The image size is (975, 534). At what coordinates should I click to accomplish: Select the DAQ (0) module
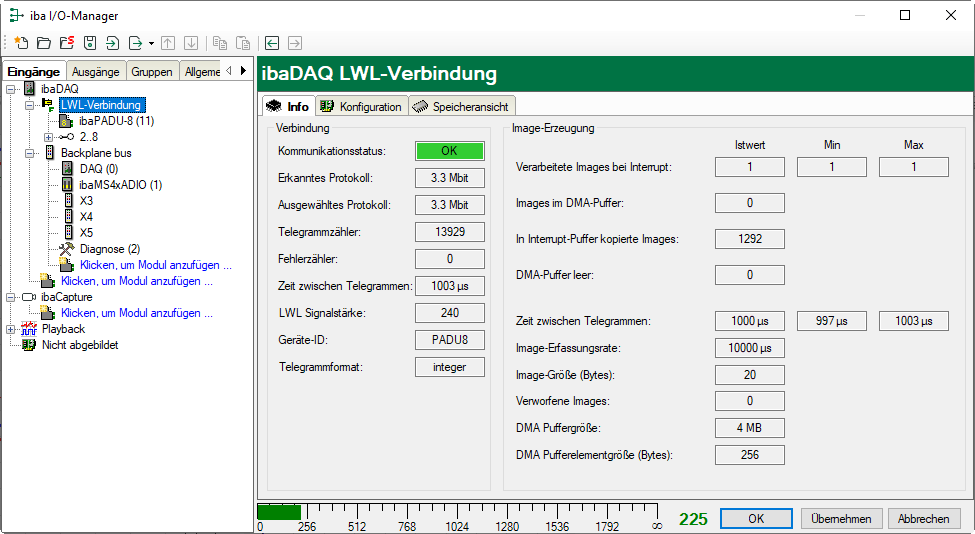click(x=98, y=169)
